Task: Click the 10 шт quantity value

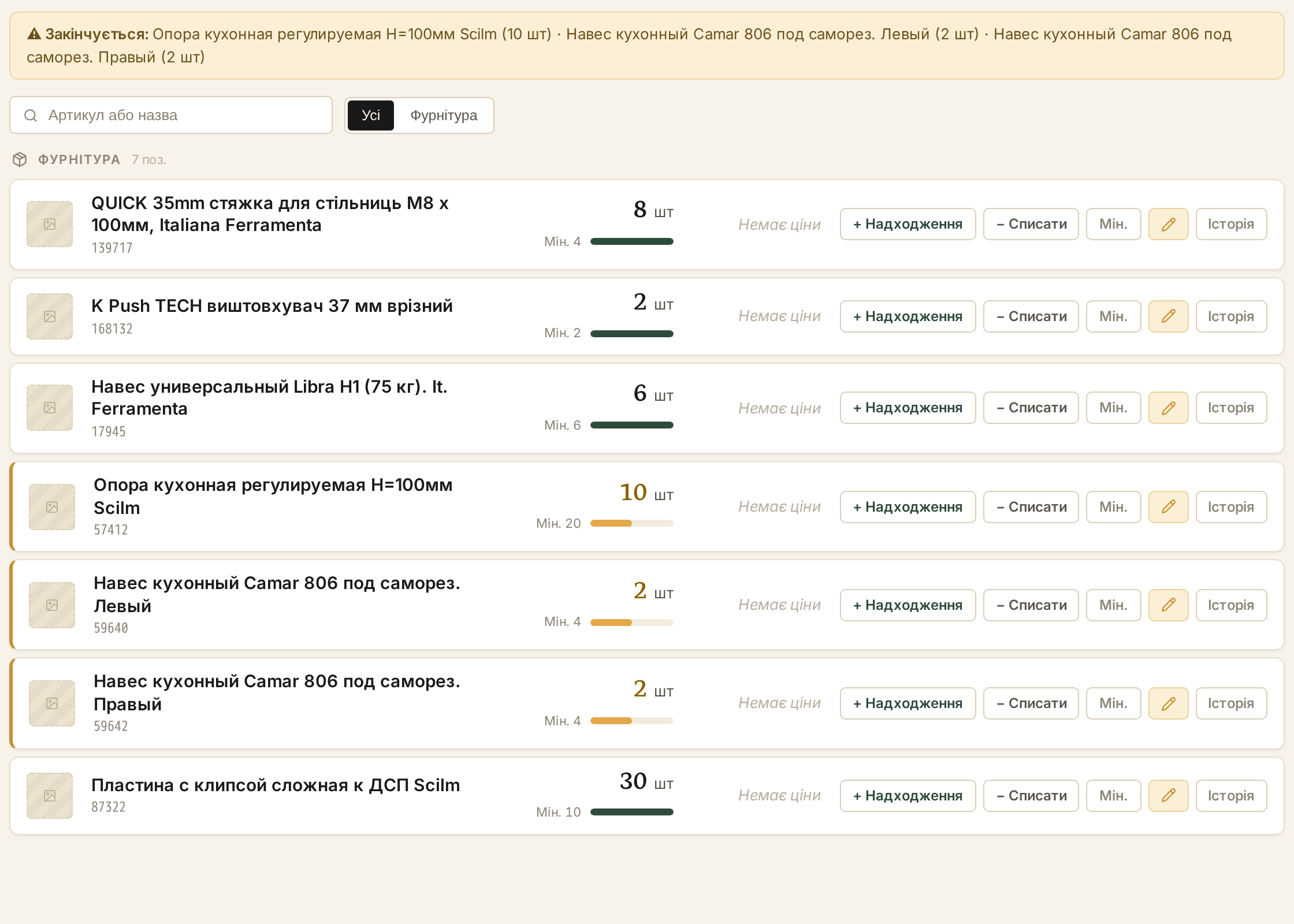Action: 646,493
